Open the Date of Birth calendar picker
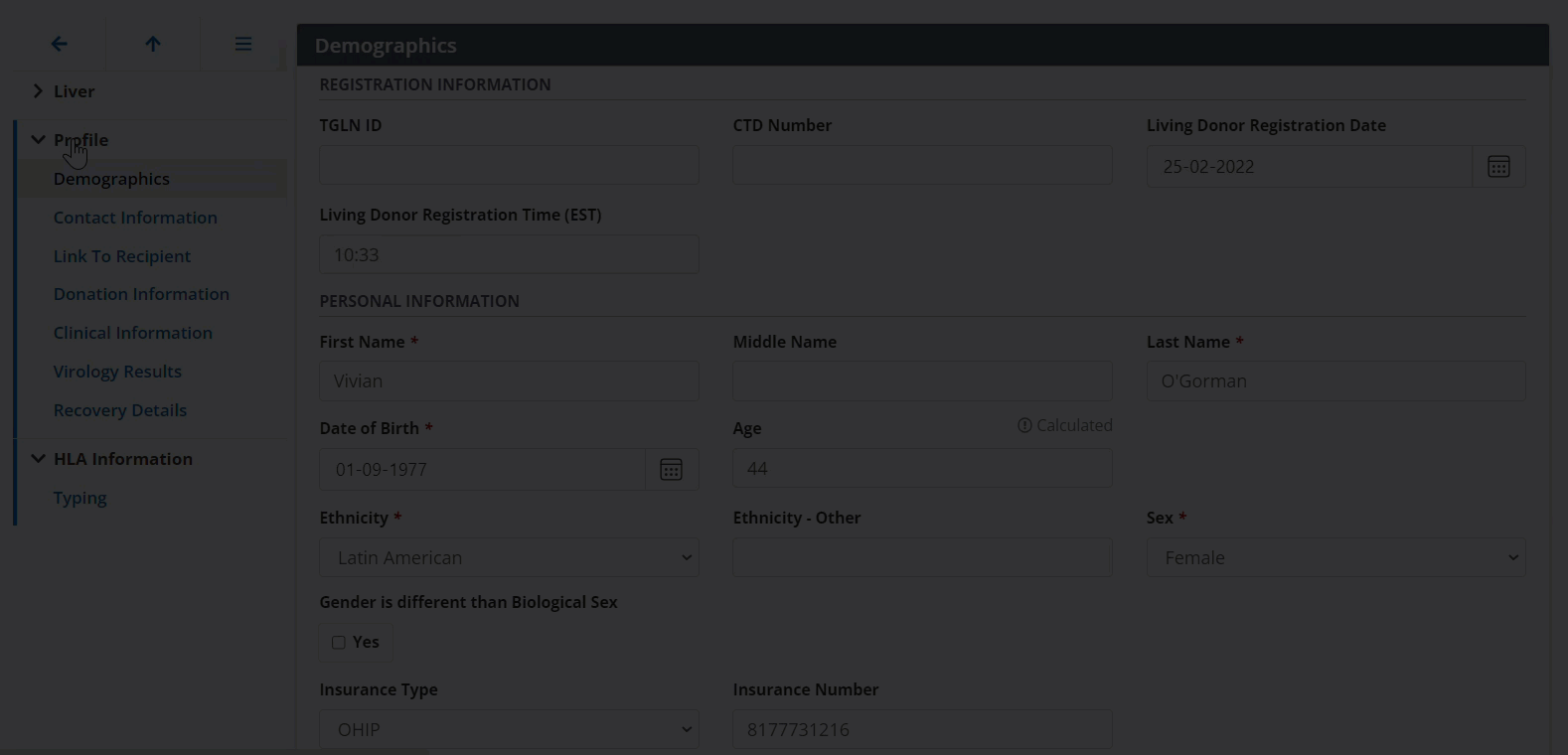Screen dimensions: 1568x755 point(672,469)
